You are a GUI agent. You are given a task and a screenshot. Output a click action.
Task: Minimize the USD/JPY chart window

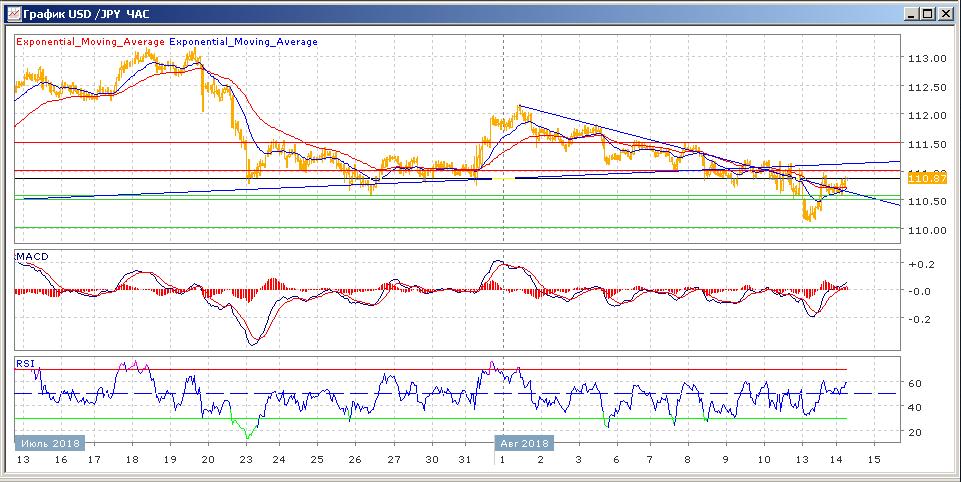(x=912, y=13)
